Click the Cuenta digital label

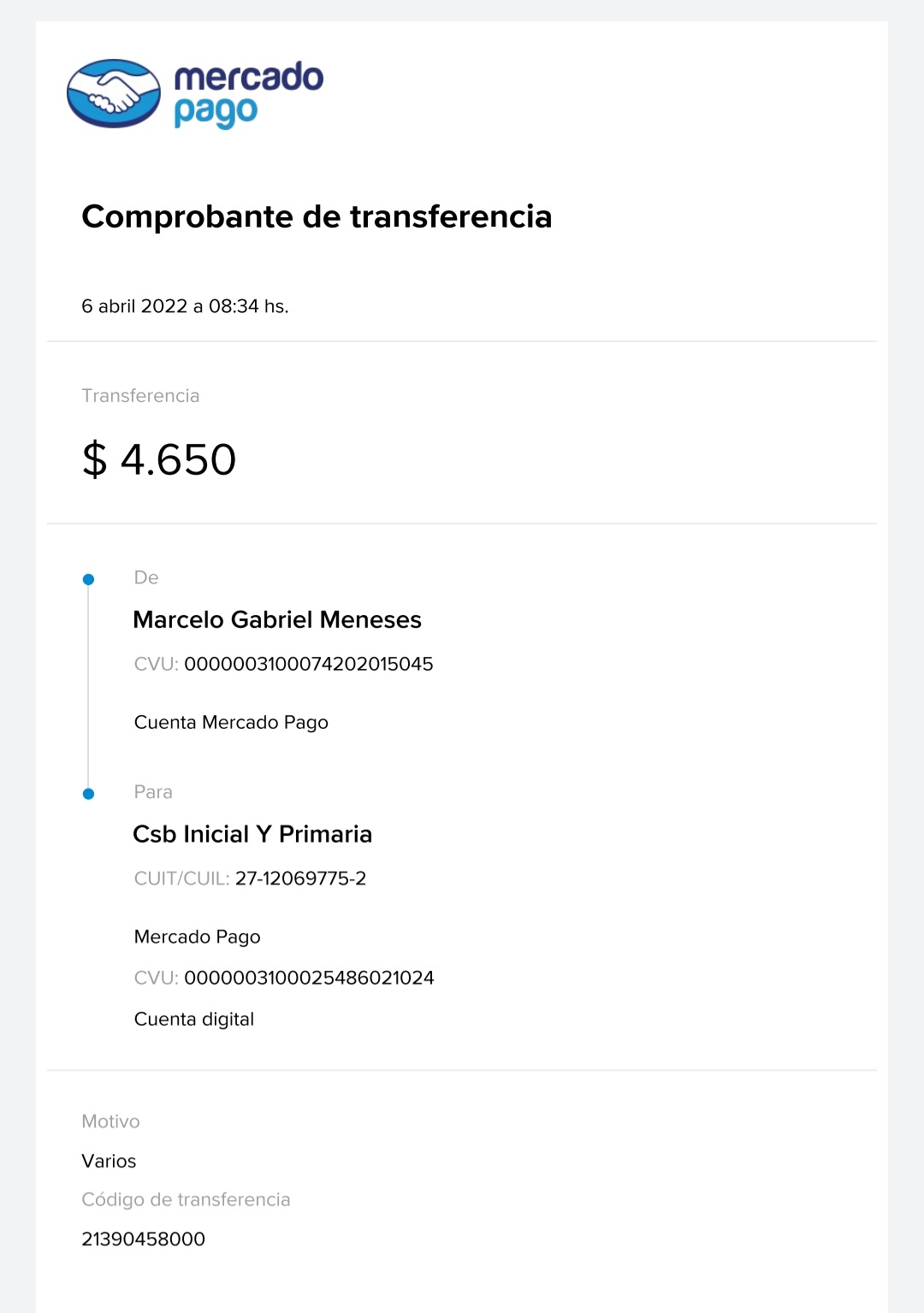coord(194,1020)
